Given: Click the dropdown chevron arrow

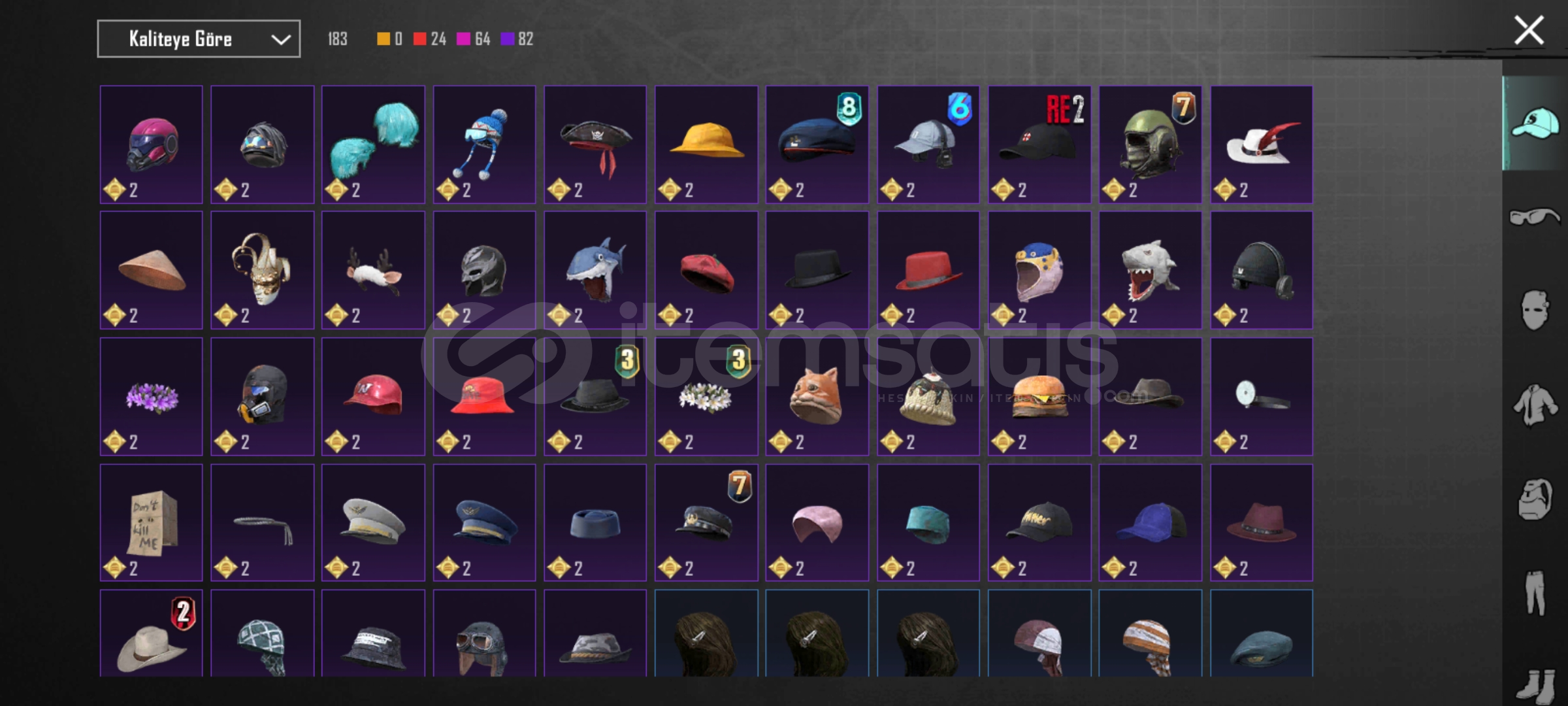Looking at the screenshot, I should click(281, 40).
